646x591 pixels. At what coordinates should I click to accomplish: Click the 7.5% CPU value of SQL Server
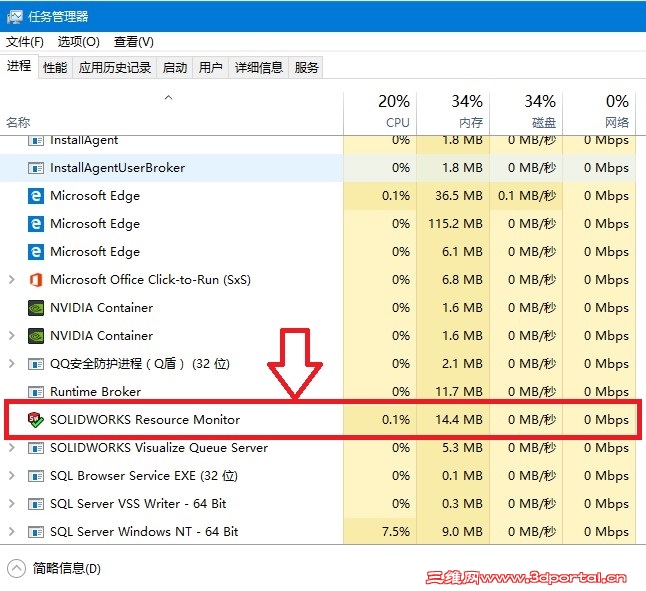[x=396, y=532]
